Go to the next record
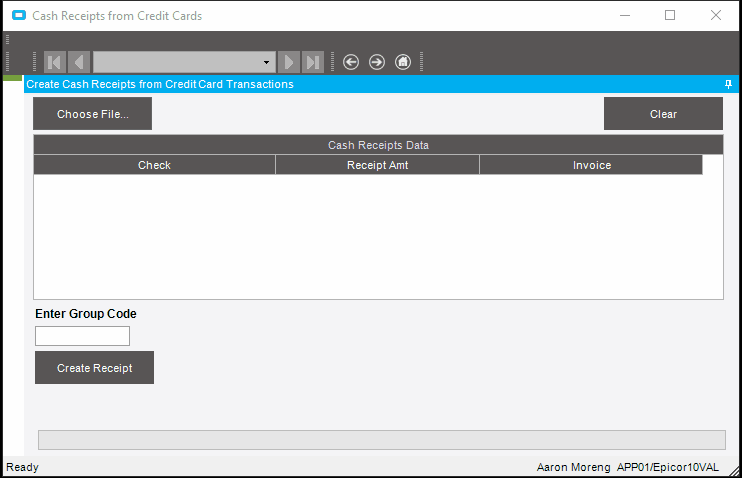Screen dimensions: 742x478 (x=289, y=62)
